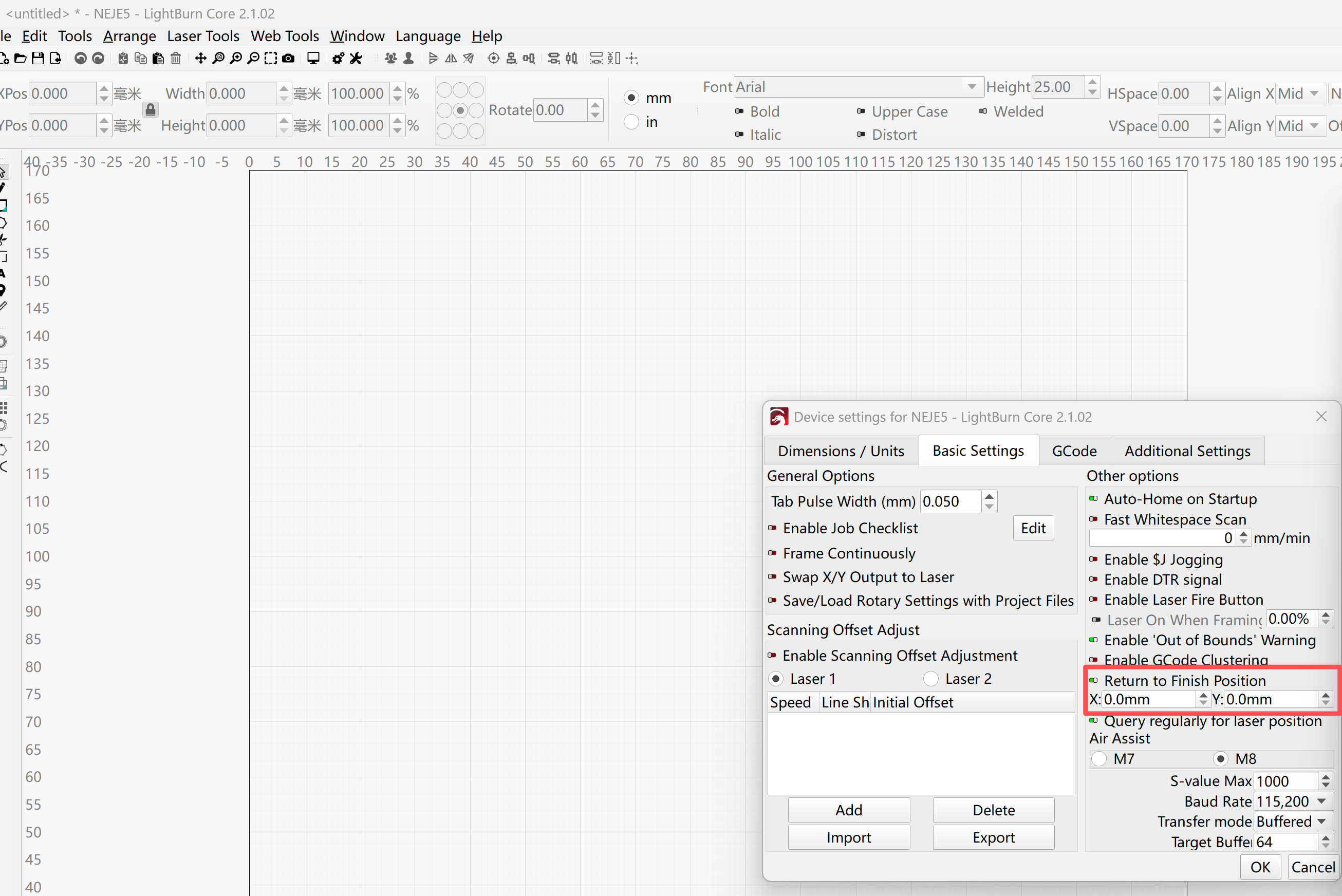This screenshot has width=1342, height=896.
Task: Click the trash Delete icon
Action: click(x=176, y=58)
